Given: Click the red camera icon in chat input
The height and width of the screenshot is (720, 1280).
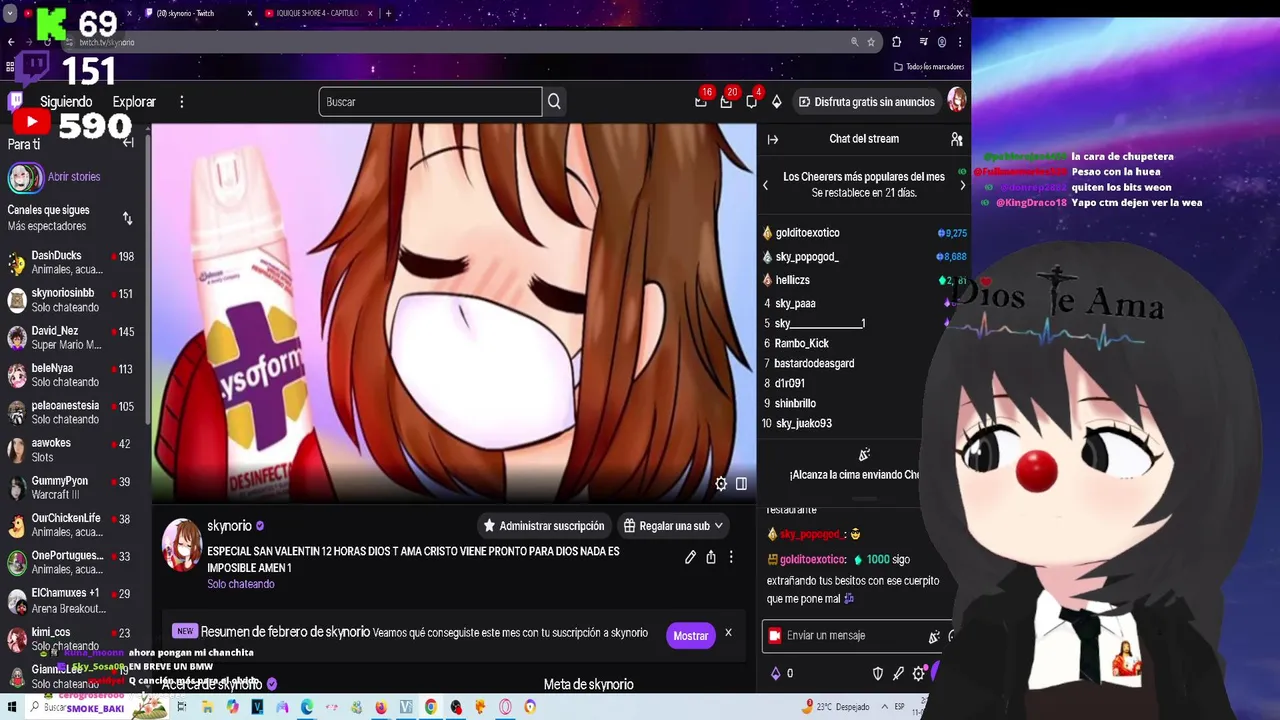Looking at the screenshot, I should (774, 636).
